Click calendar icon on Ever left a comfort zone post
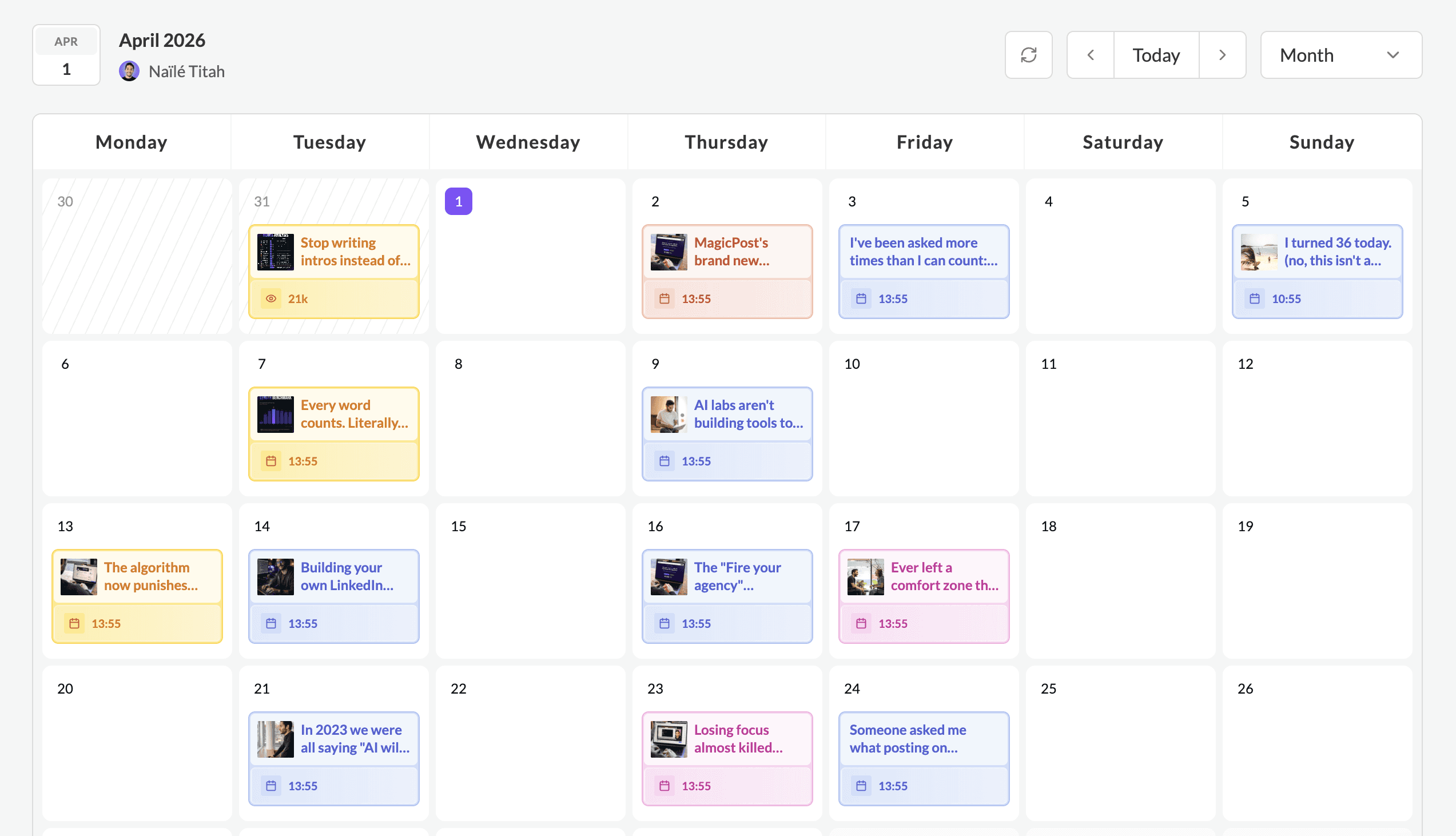This screenshot has width=1456, height=836. point(861,623)
